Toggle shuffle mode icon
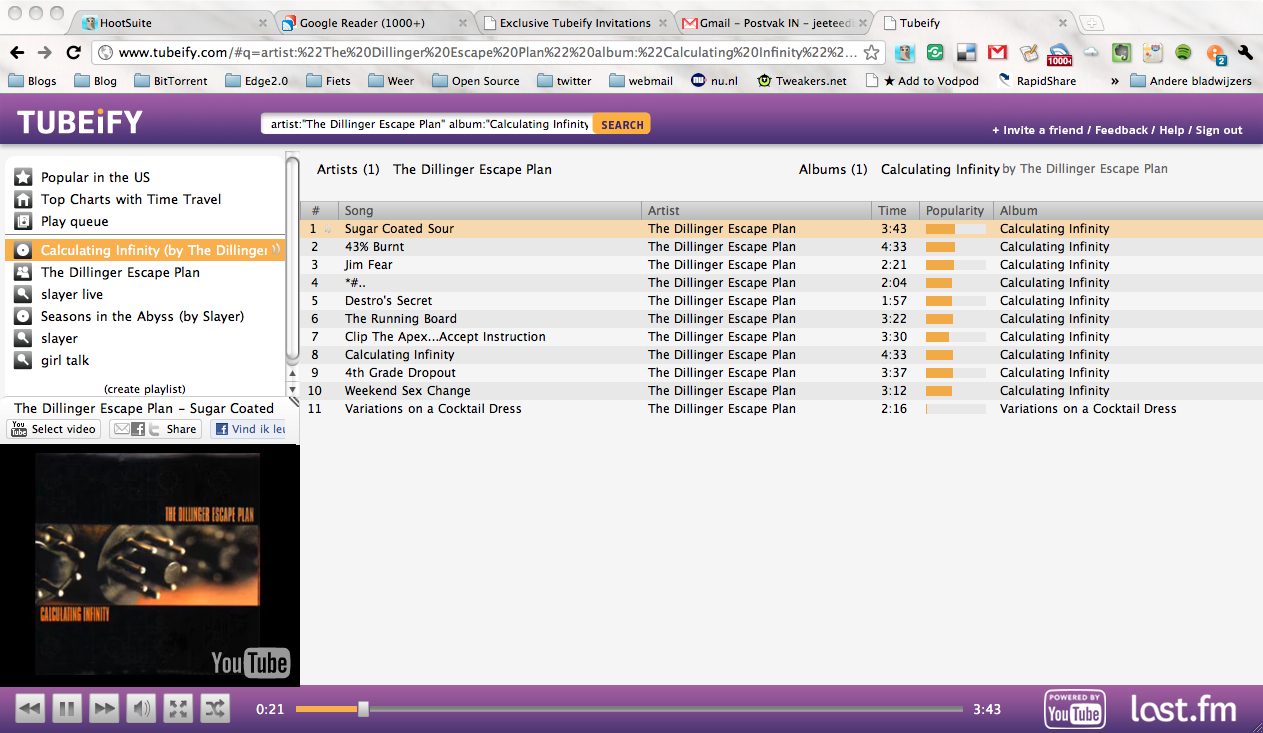 [x=215, y=709]
